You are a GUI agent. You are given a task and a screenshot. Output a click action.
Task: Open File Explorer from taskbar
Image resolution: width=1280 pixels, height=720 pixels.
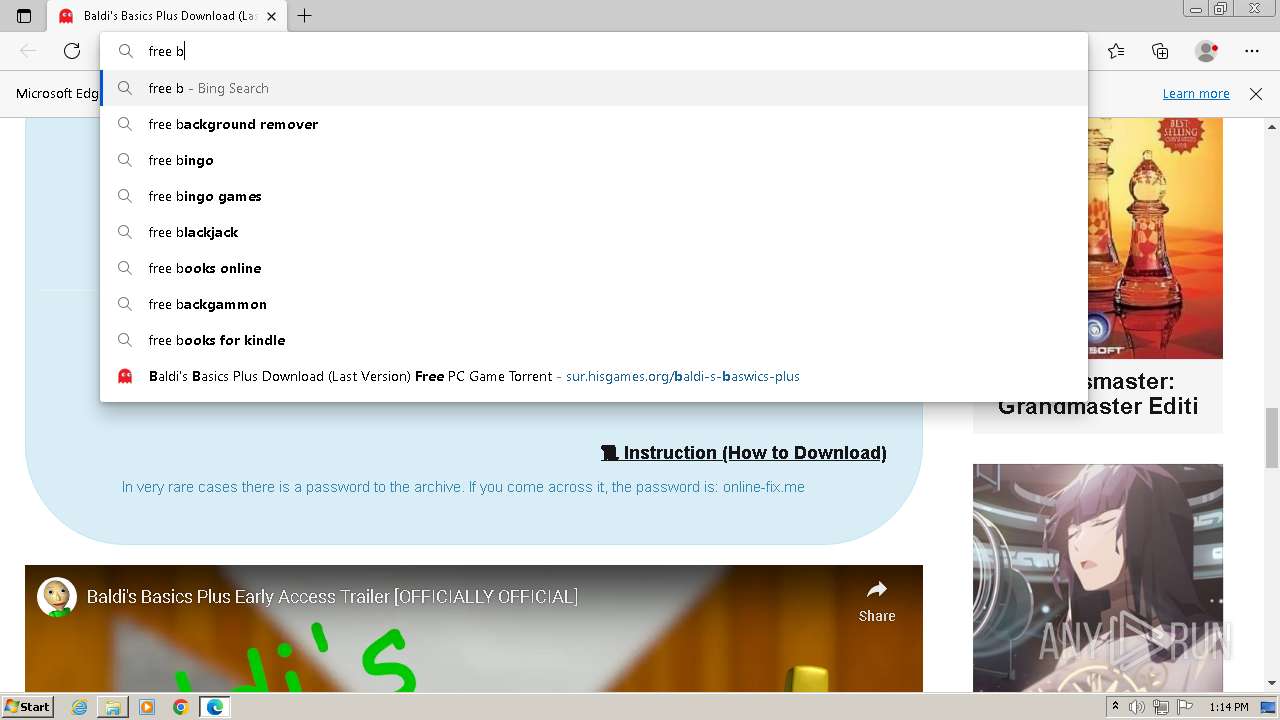[x=113, y=707]
